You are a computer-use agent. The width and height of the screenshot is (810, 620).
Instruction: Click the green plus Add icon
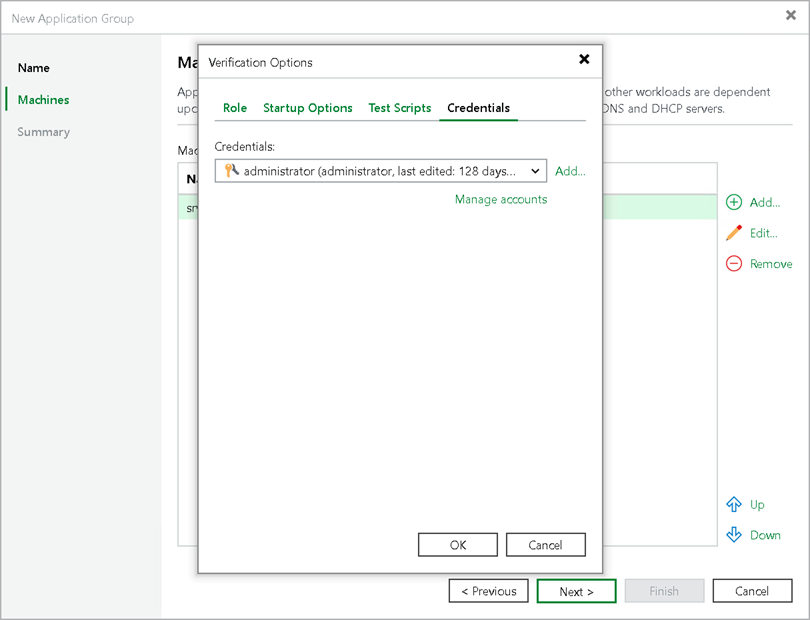[734, 202]
